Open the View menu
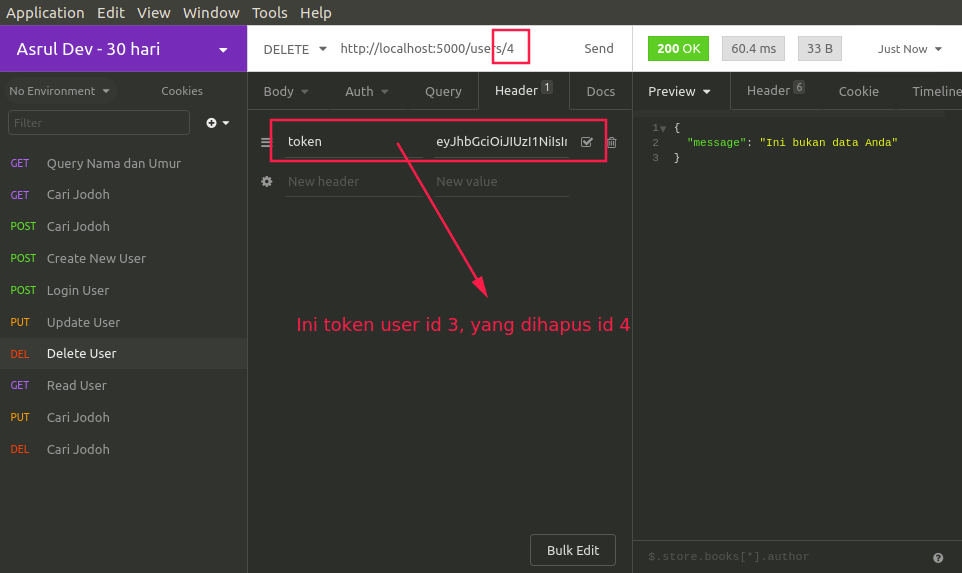The width and height of the screenshot is (962, 573). (x=153, y=12)
